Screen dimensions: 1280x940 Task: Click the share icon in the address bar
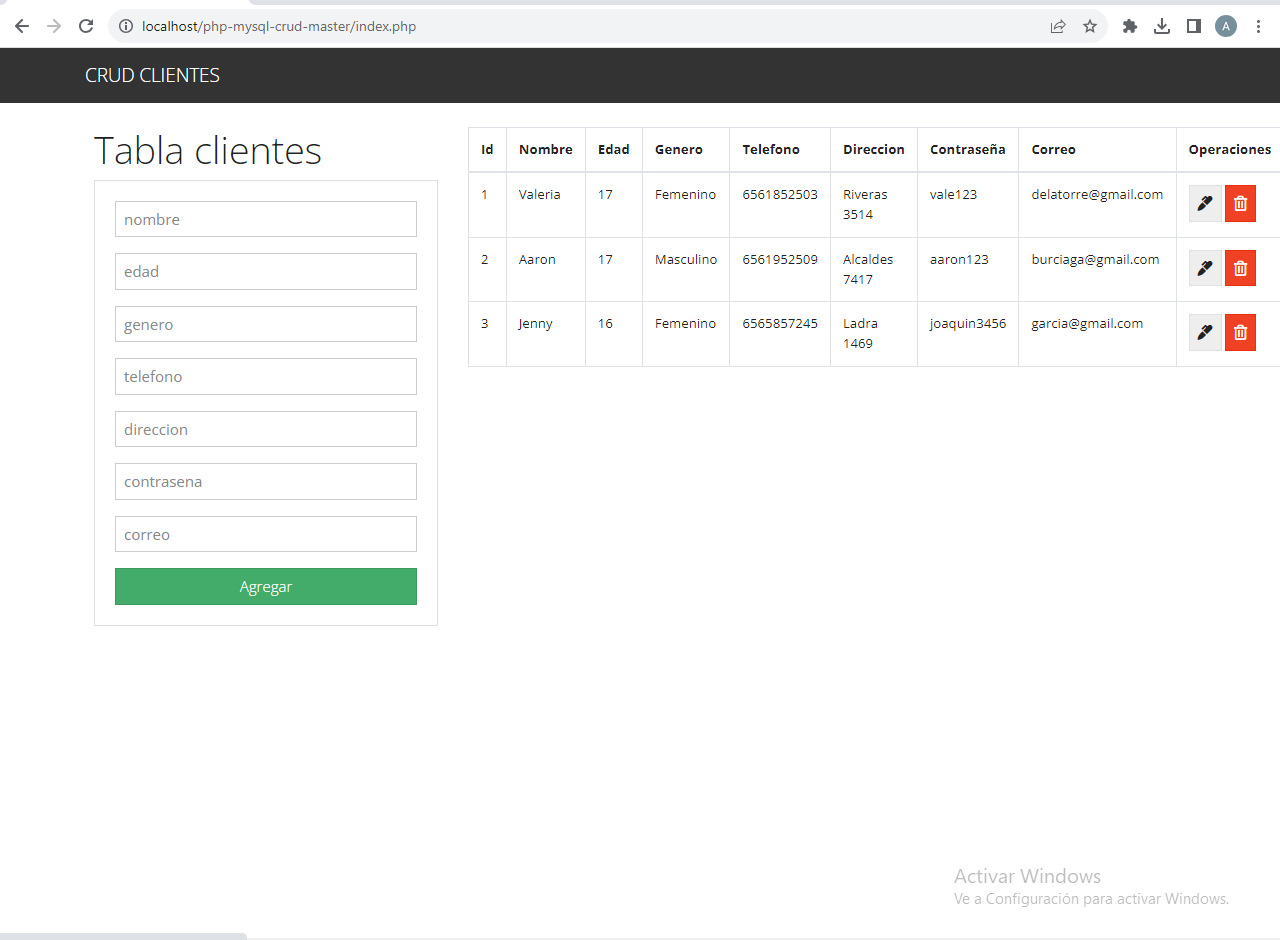click(x=1058, y=26)
